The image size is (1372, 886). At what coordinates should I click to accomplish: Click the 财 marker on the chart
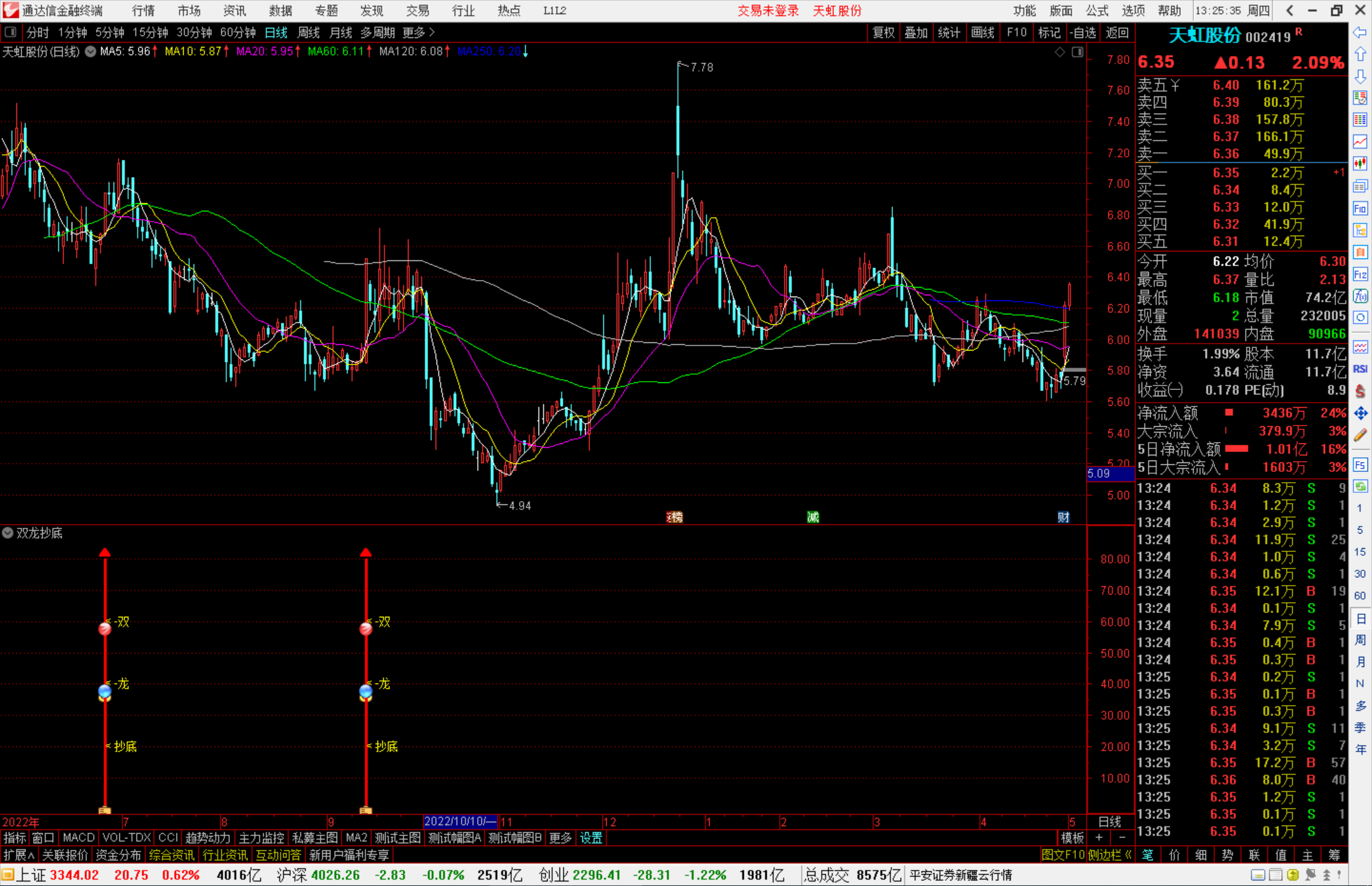(x=1063, y=517)
